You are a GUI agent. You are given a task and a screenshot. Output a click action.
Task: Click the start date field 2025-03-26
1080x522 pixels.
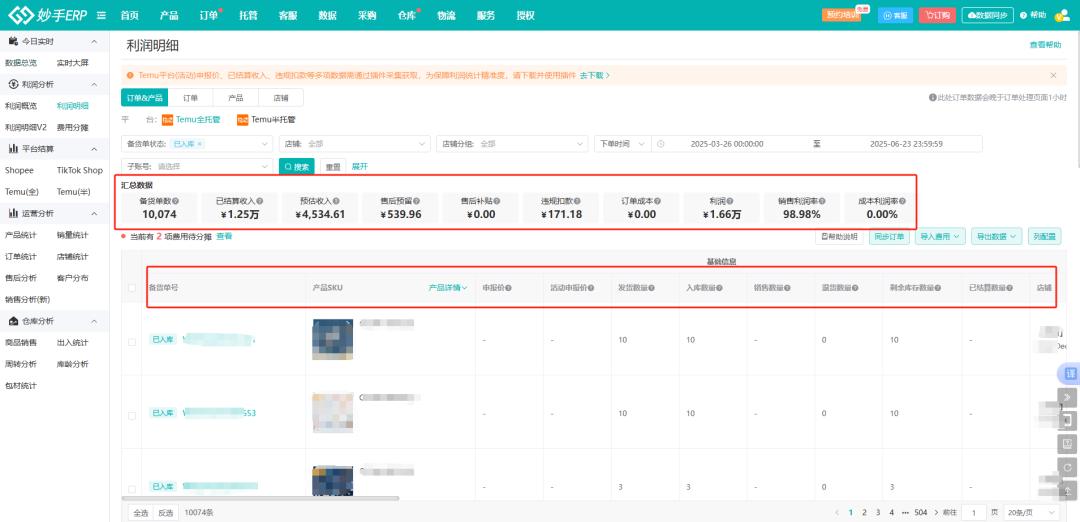pos(727,144)
